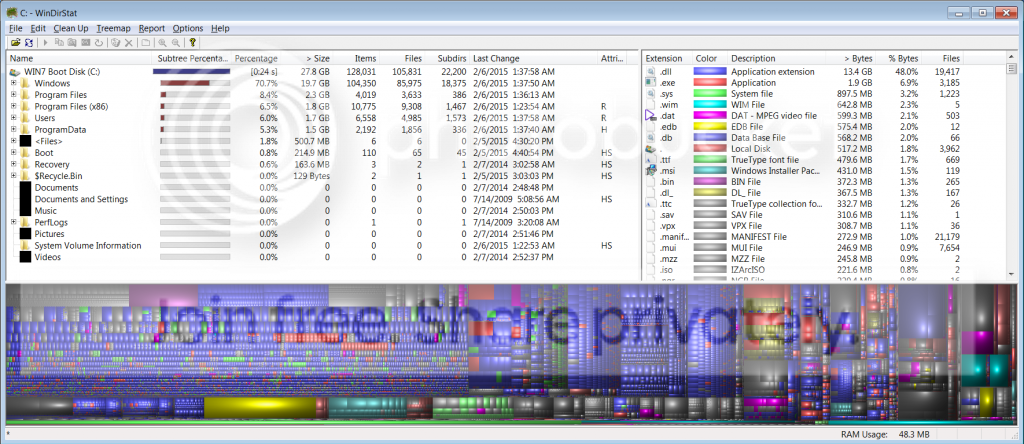1024x444 pixels.
Task: Click the Open Item arrow toolbar icon
Action: (x=45, y=42)
